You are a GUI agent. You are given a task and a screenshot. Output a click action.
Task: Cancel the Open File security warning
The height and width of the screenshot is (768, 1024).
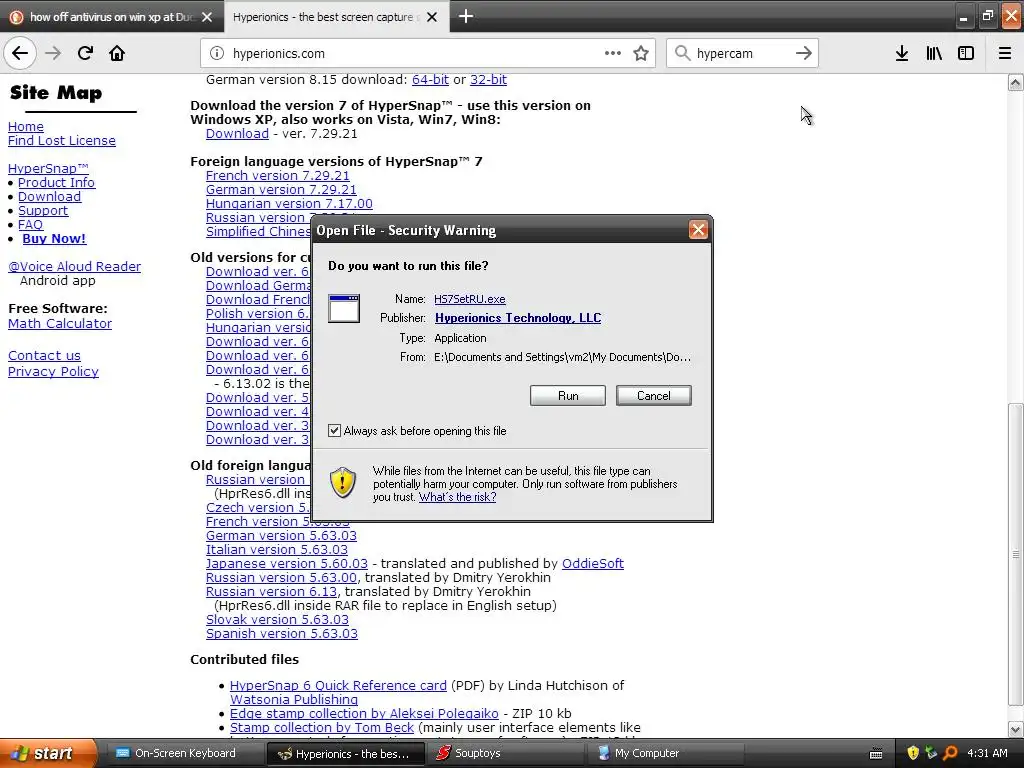point(653,396)
